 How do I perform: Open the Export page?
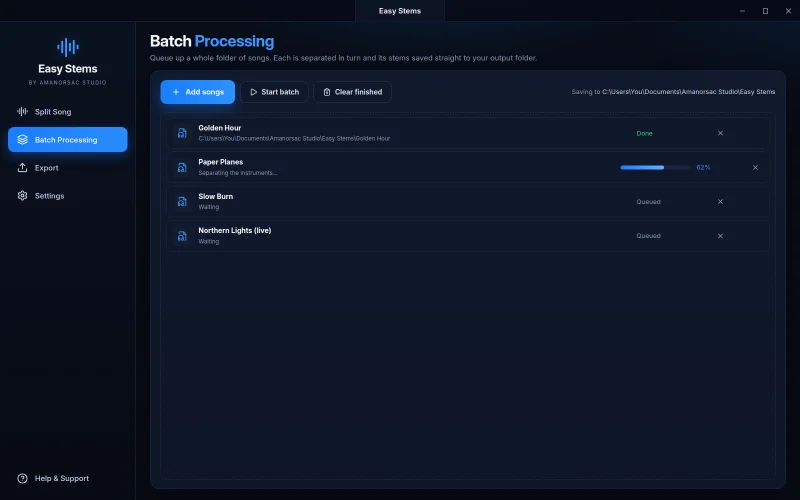[x=67, y=168]
